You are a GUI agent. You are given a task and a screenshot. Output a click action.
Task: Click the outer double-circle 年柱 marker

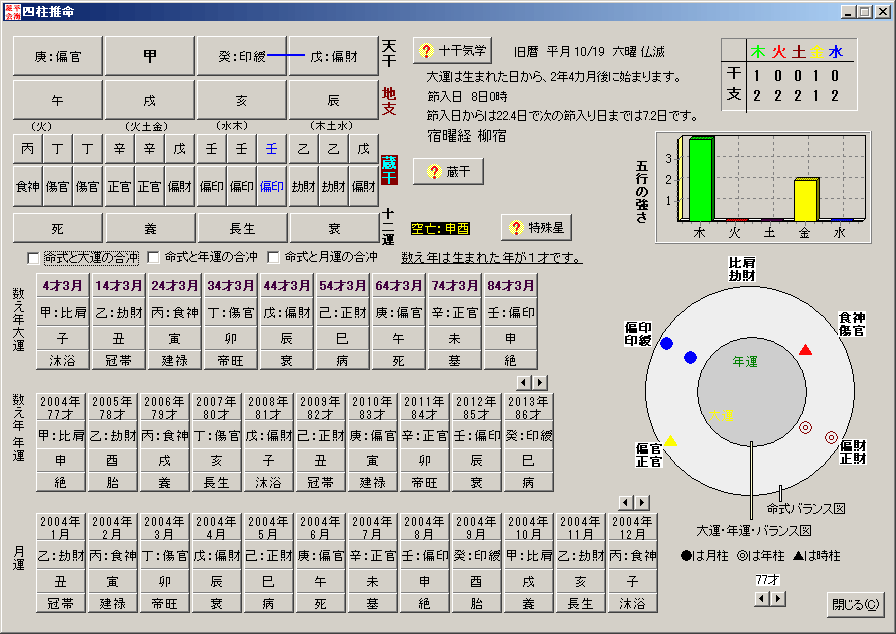coord(831,438)
